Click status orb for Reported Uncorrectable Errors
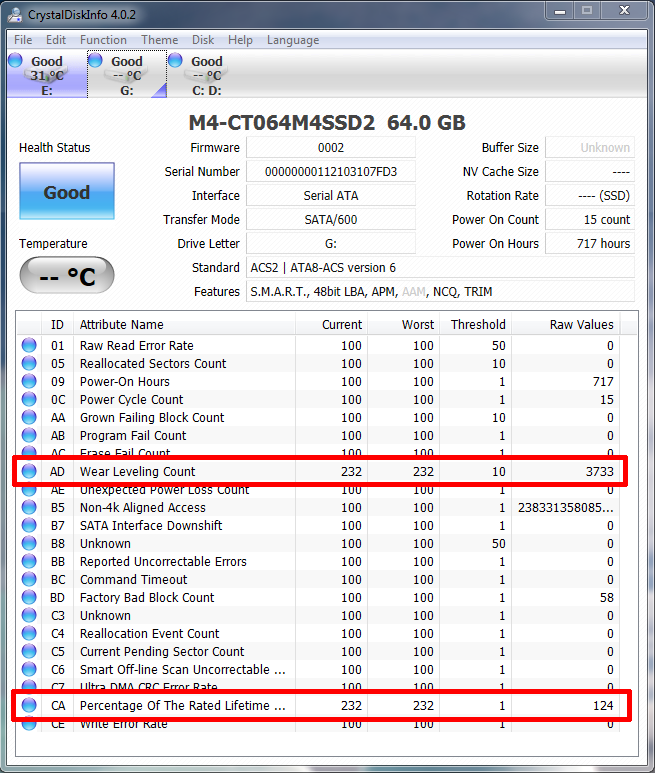Screen dimensions: 655x773 (29, 561)
